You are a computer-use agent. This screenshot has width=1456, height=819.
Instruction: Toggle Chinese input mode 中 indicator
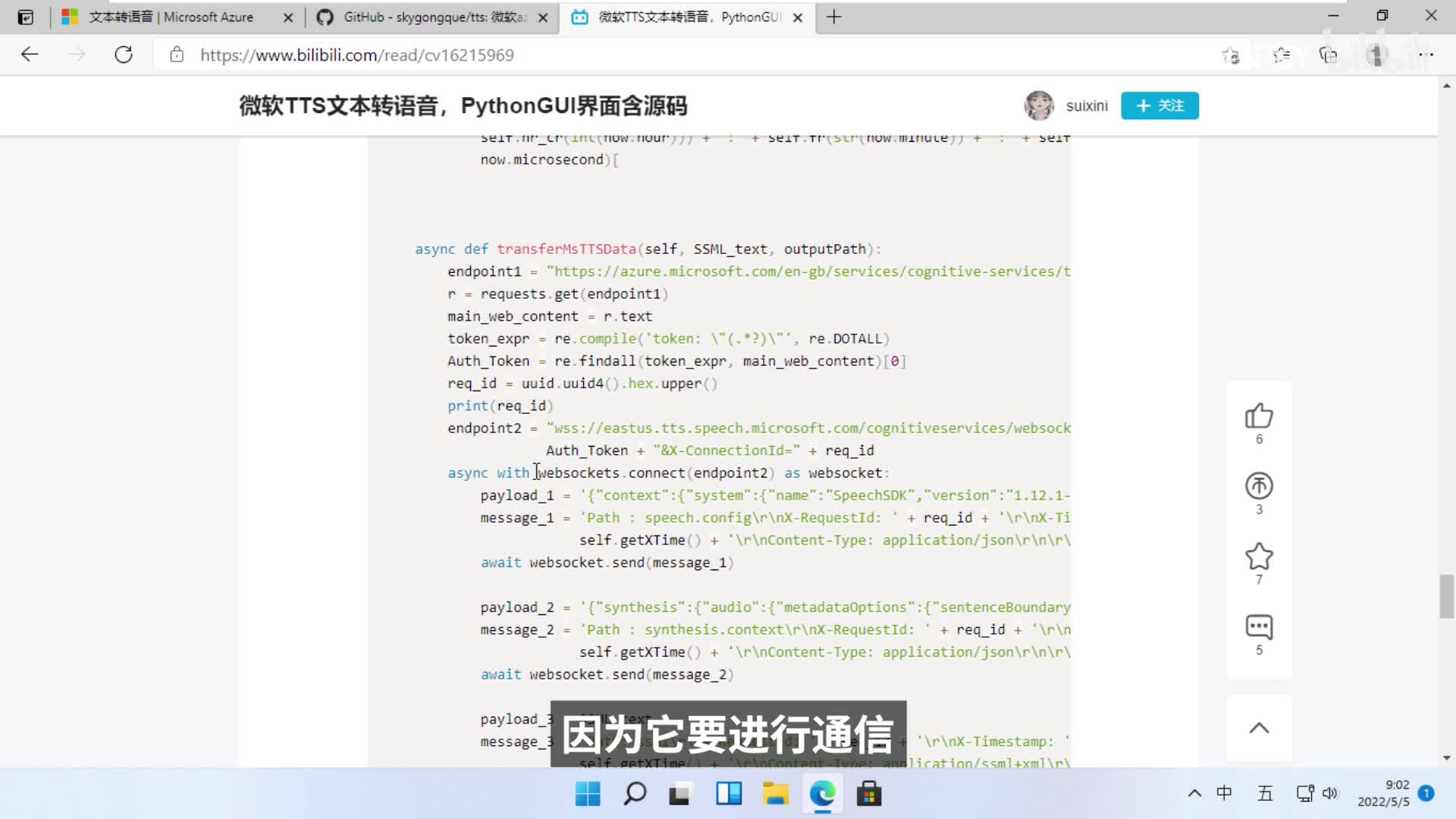pos(1224,793)
